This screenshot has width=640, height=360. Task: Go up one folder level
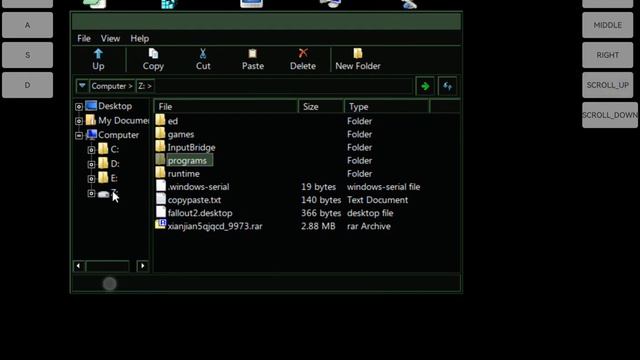[x=98, y=60]
